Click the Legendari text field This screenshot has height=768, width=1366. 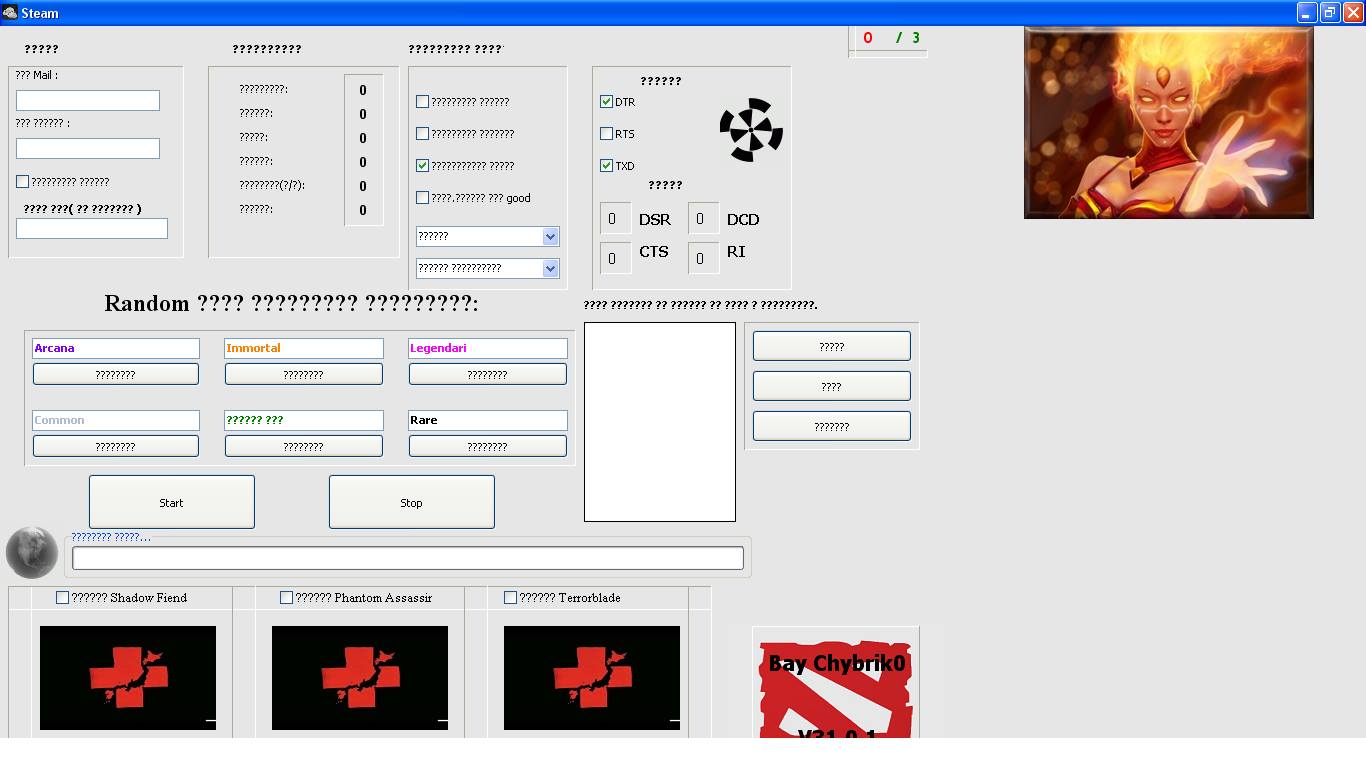488,348
